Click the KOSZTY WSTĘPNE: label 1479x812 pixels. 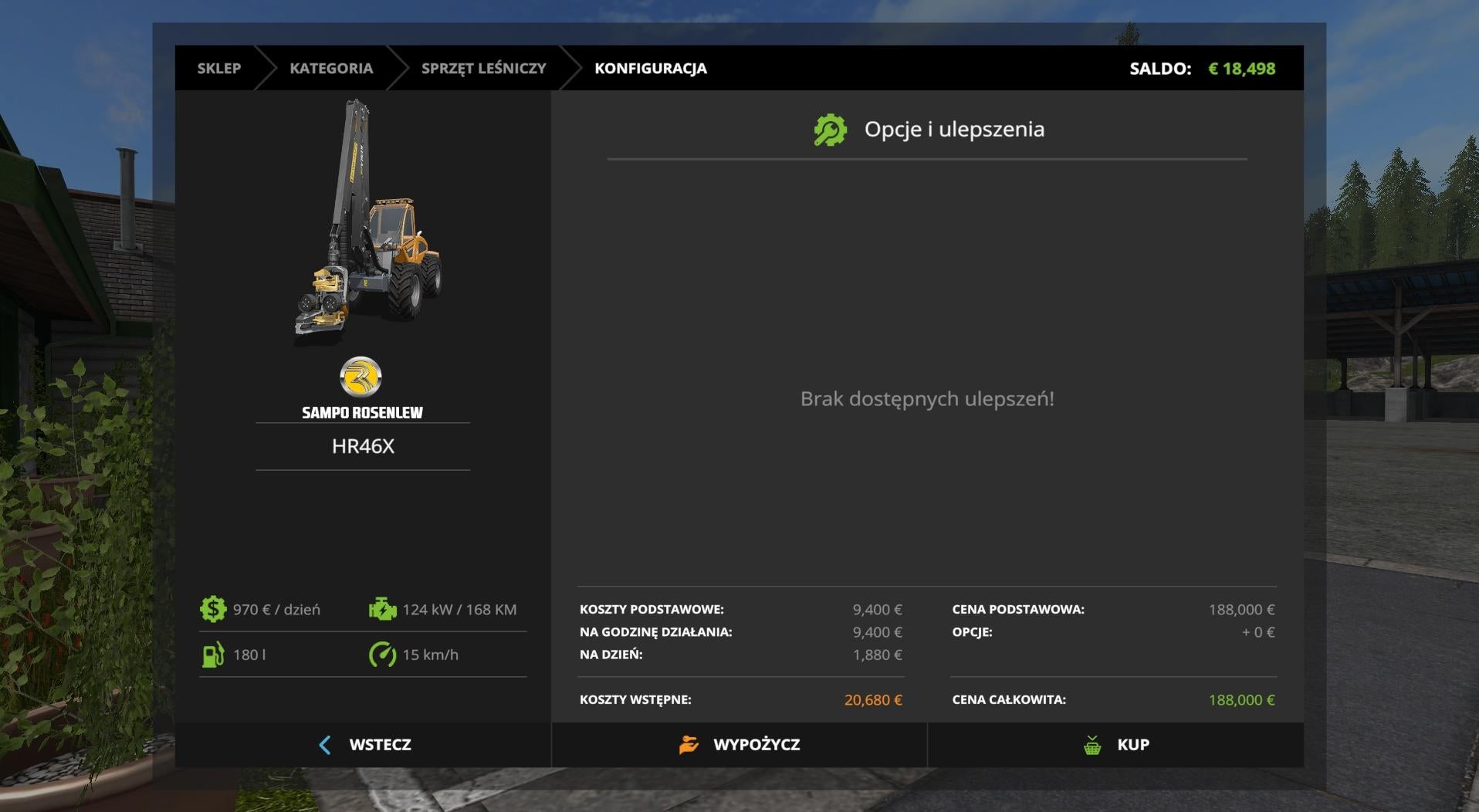(x=635, y=699)
